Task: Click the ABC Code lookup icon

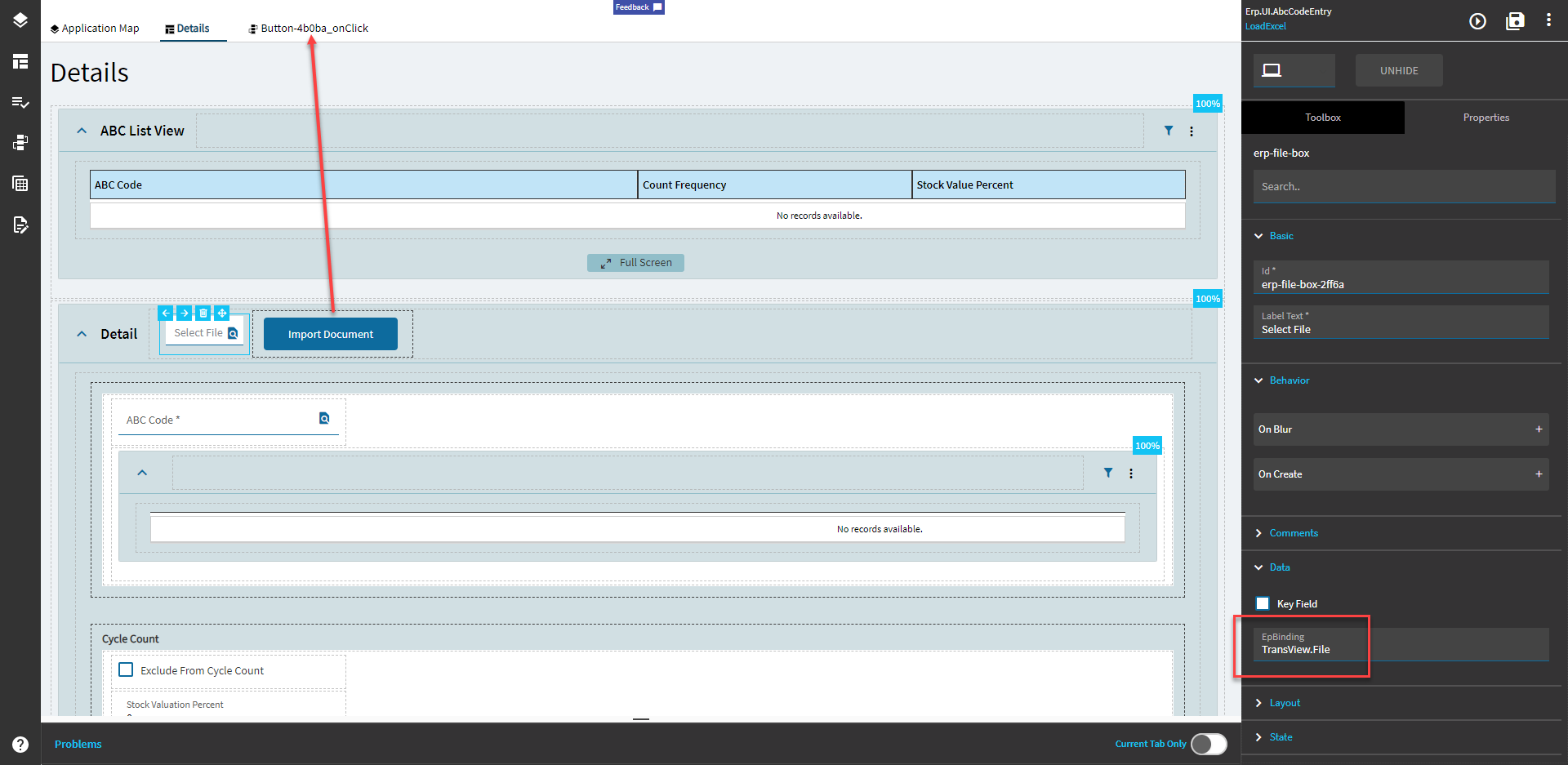Action: point(324,418)
